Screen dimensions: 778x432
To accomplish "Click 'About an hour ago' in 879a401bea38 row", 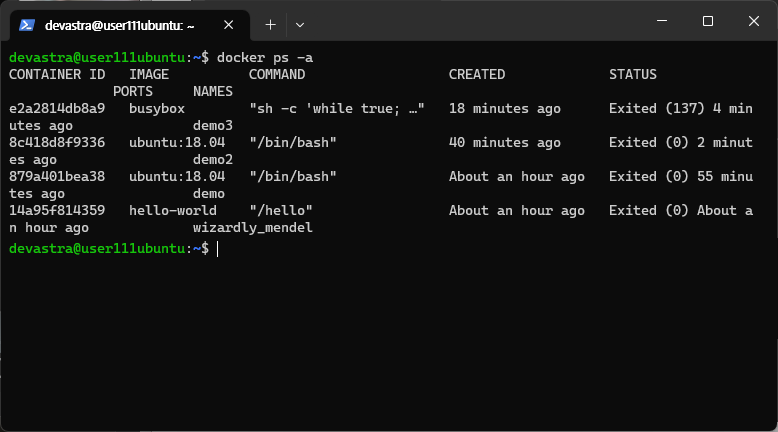I will coord(517,177).
